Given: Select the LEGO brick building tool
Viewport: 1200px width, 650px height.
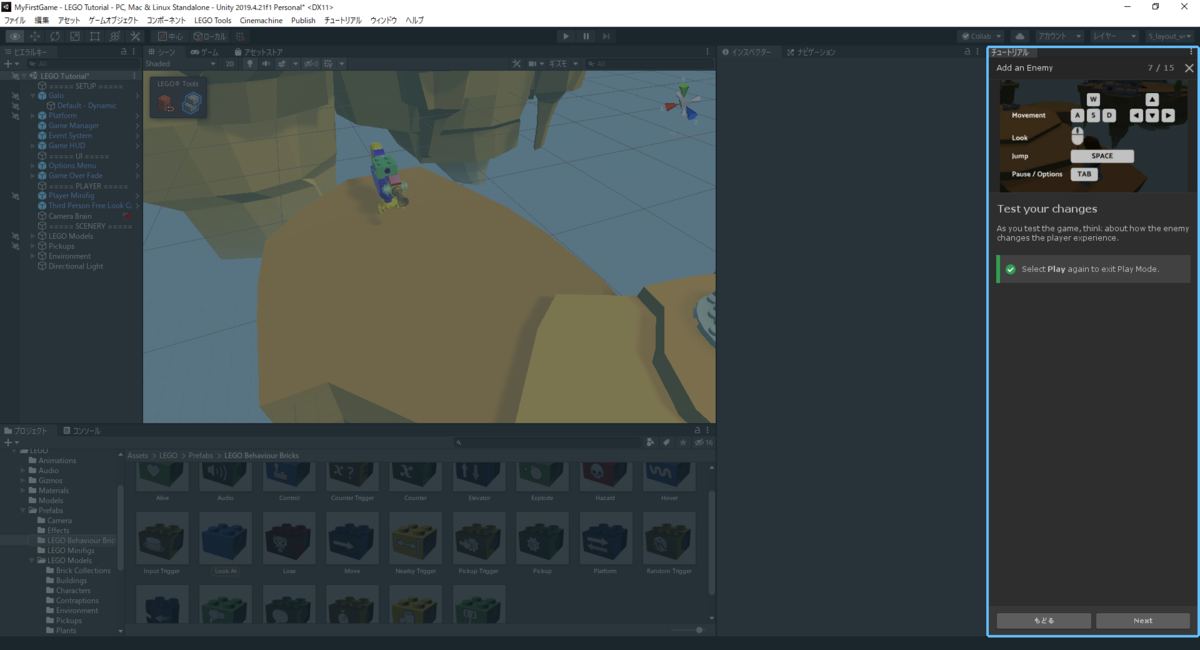Looking at the screenshot, I should [x=167, y=102].
